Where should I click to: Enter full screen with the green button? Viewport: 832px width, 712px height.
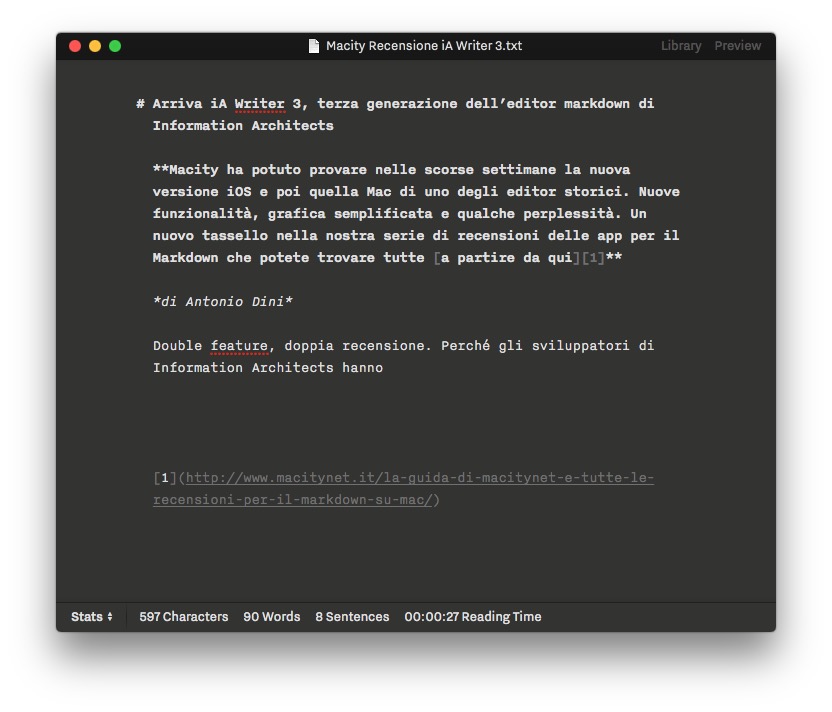point(115,46)
